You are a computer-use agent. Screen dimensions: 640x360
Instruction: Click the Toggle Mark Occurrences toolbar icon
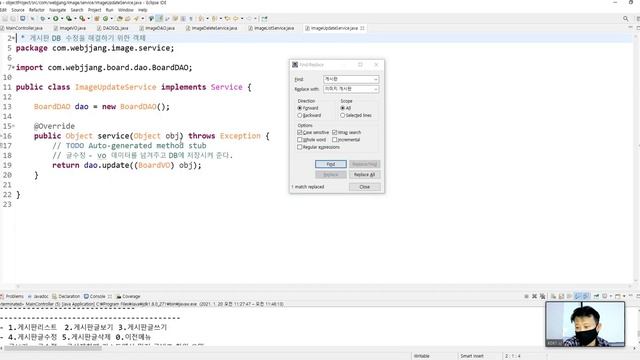[160, 18]
